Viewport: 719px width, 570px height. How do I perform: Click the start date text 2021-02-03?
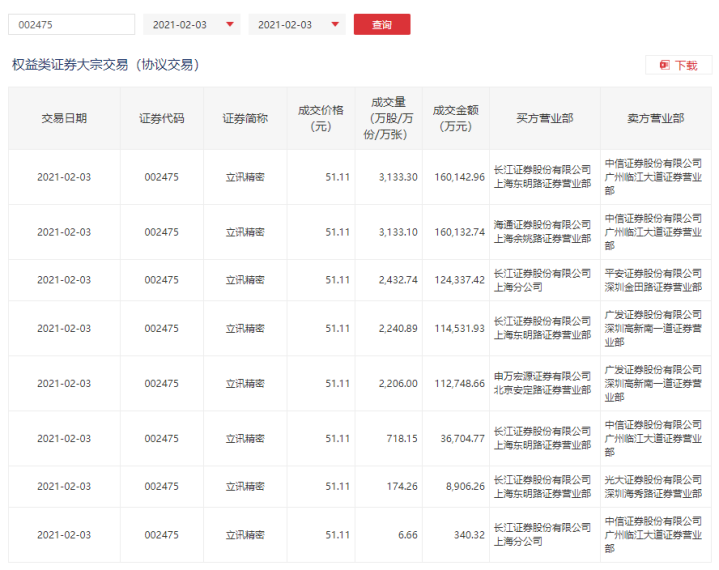coord(181,25)
